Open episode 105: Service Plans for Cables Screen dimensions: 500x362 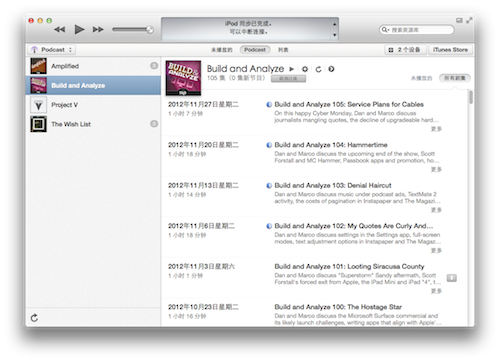349,104
